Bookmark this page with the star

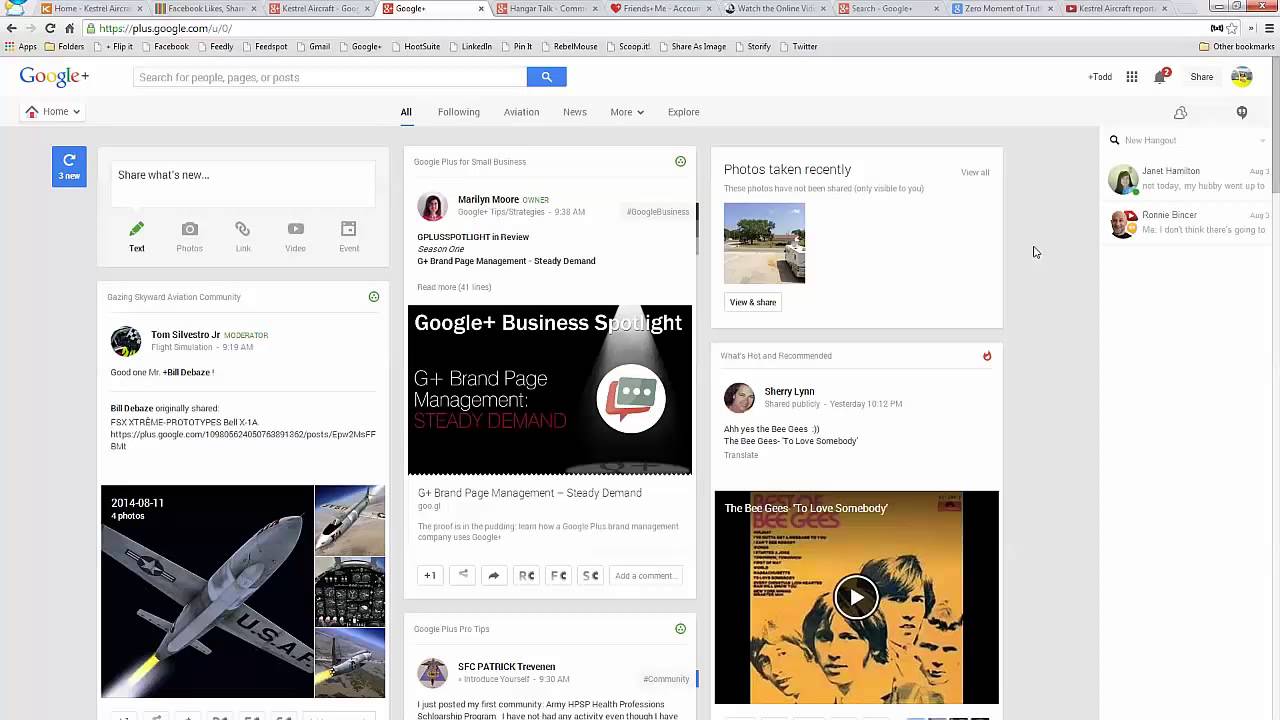pyautogui.click(x=1232, y=28)
